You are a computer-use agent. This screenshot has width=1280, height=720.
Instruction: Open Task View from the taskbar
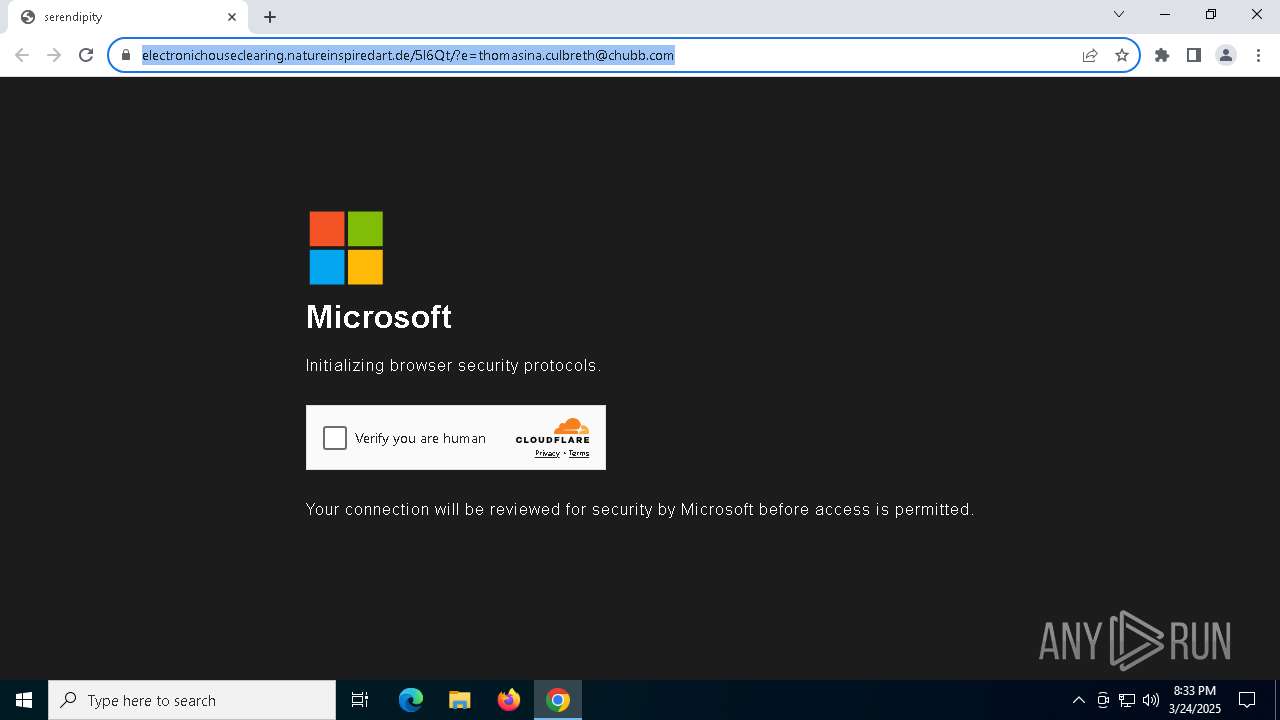360,700
